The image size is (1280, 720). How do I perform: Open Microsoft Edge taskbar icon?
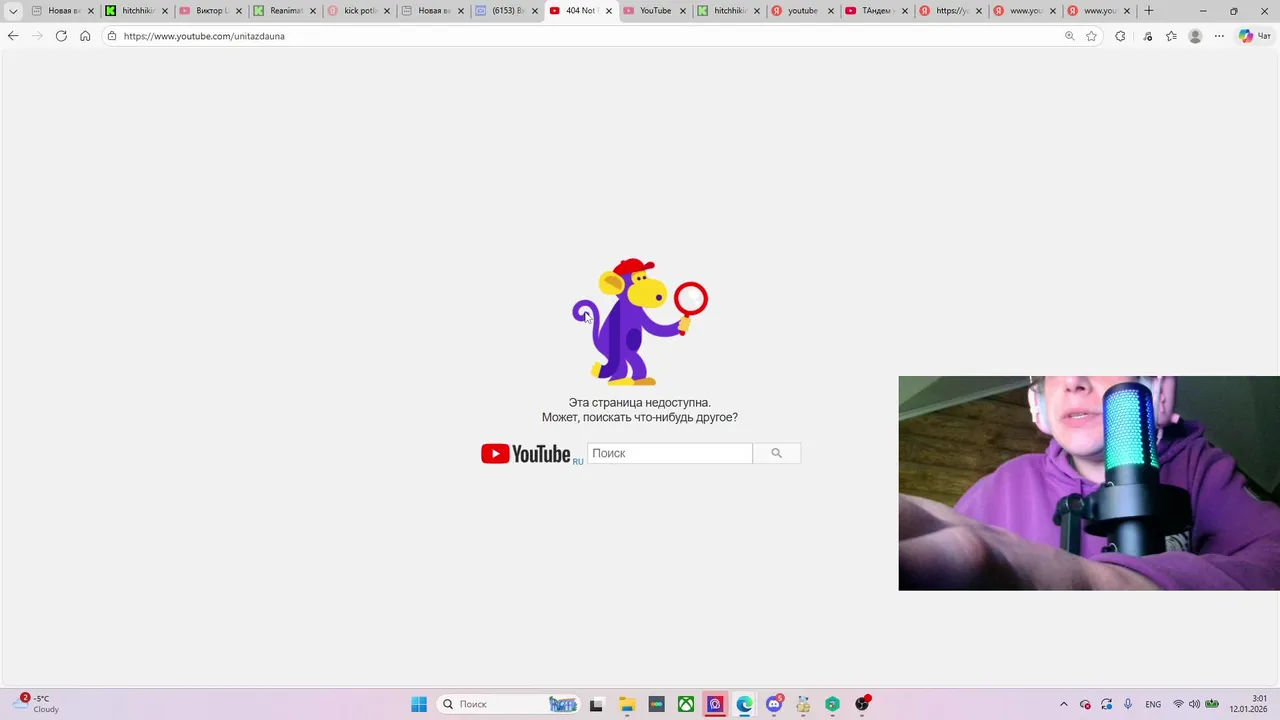[745, 704]
